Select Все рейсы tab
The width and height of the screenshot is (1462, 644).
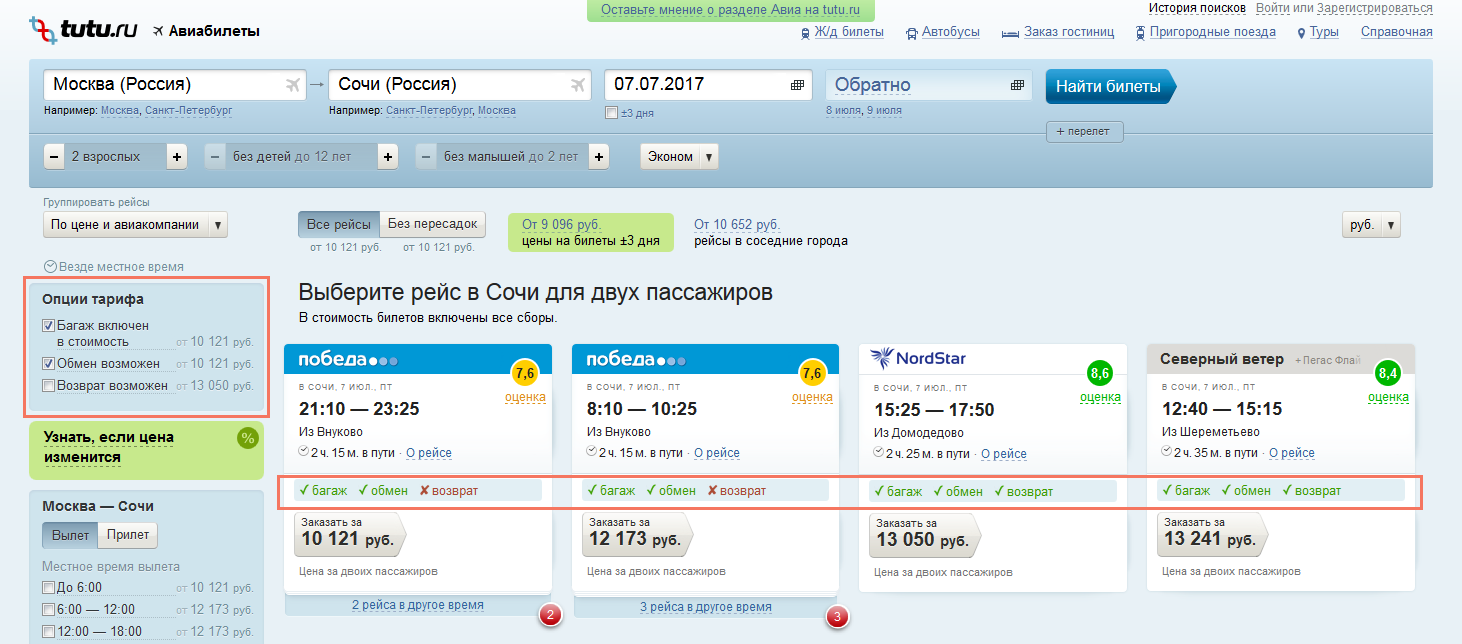coord(339,224)
